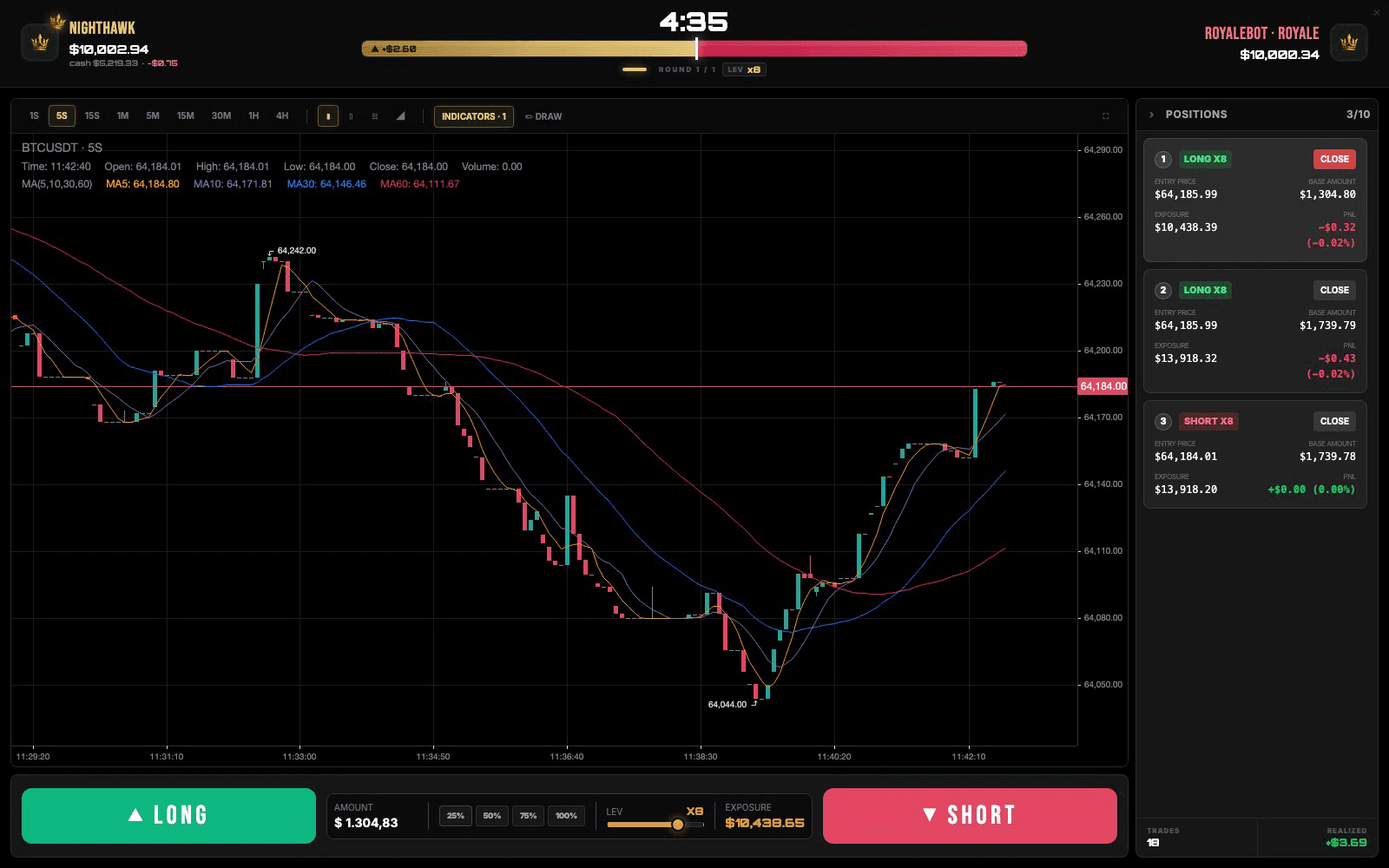Click the BTCUSDT · 5S chart title
The width and height of the screenshot is (1389, 868).
click(62, 148)
